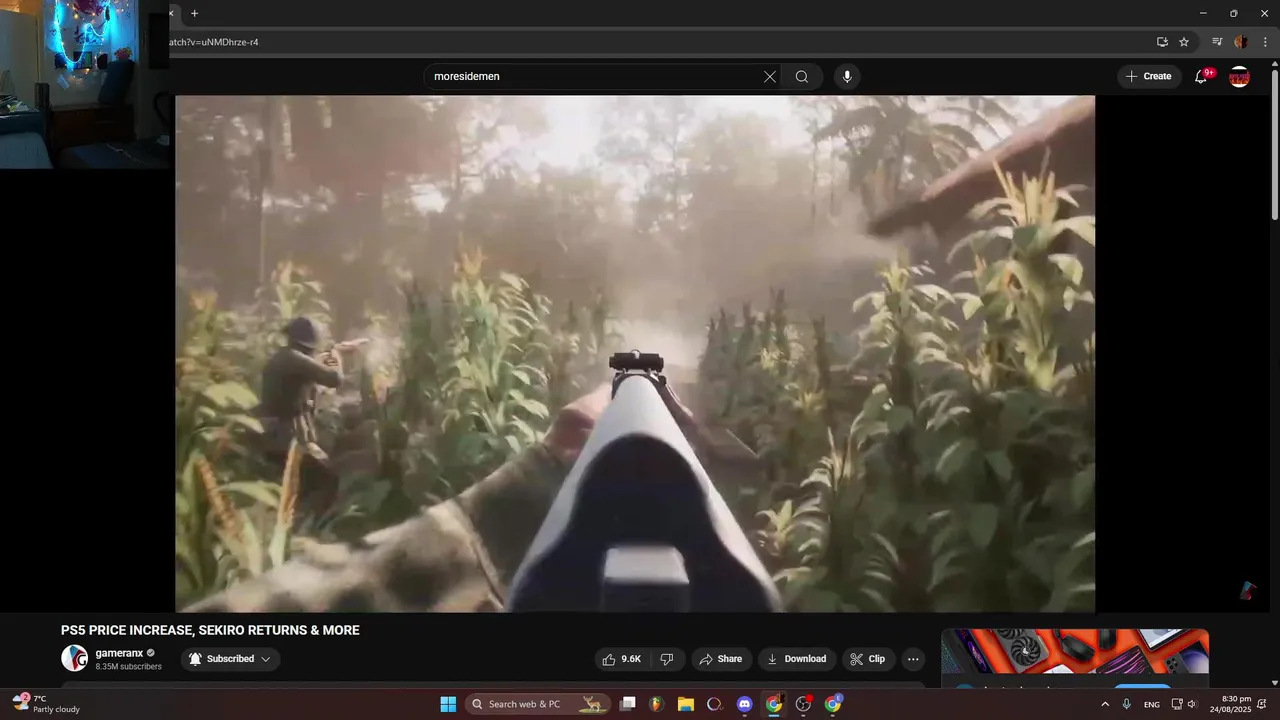Image resolution: width=1280 pixels, height=720 pixels.
Task: Open YouTube notifications bell
Action: [x=1201, y=77]
